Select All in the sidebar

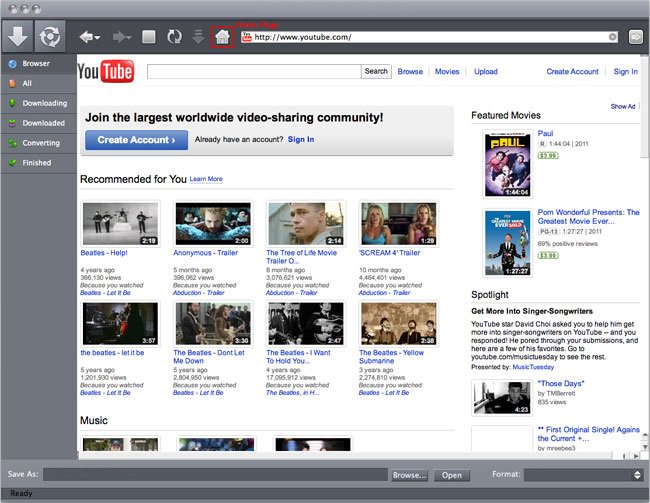[39, 83]
